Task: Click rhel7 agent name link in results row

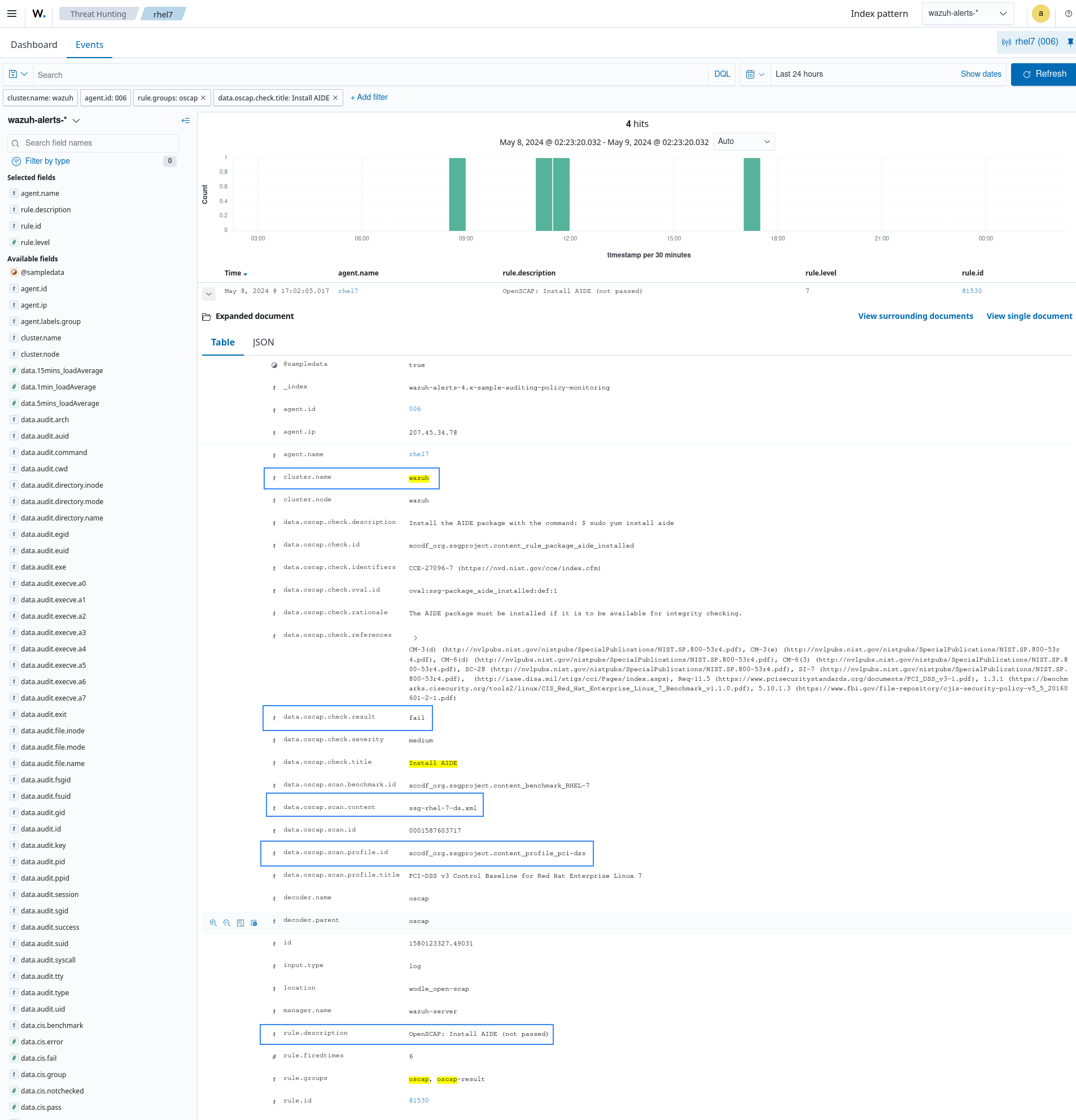Action: tap(348, 291)
